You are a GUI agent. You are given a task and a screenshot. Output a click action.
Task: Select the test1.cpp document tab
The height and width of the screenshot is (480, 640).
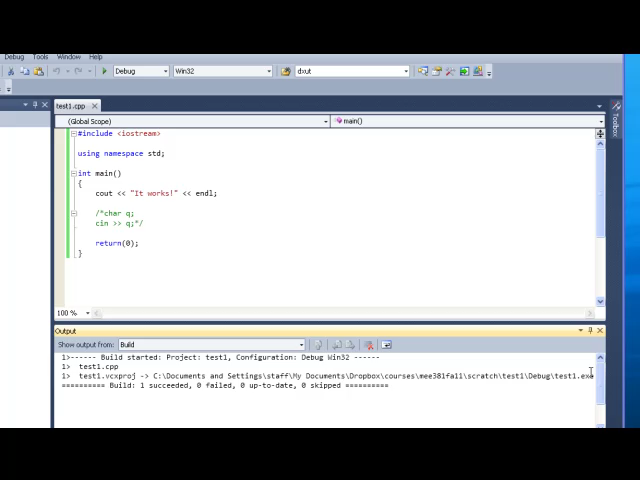click(71, 106)
